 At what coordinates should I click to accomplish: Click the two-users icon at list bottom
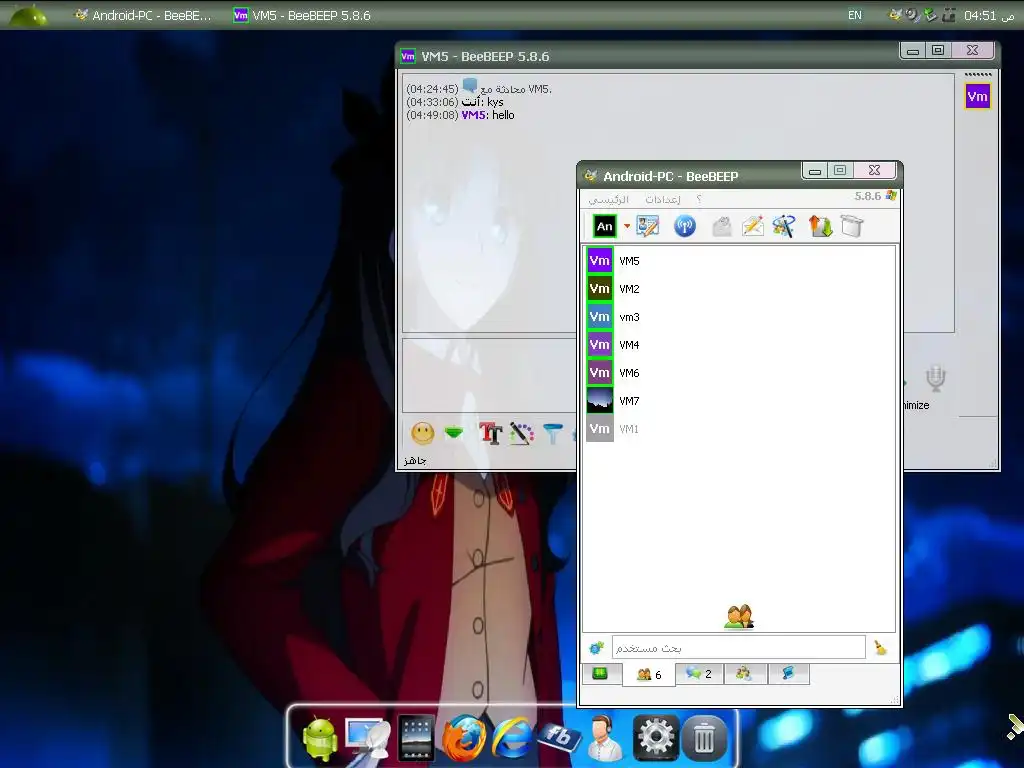(x=739, y=616)
